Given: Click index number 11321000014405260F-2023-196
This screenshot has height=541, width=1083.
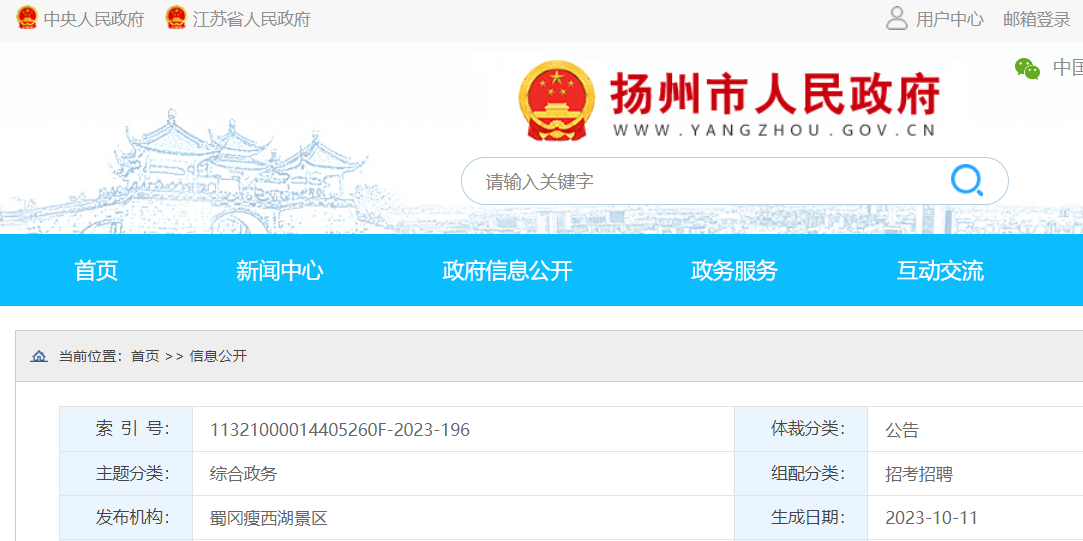Looking at the screenshot, I should coord(340,430).
